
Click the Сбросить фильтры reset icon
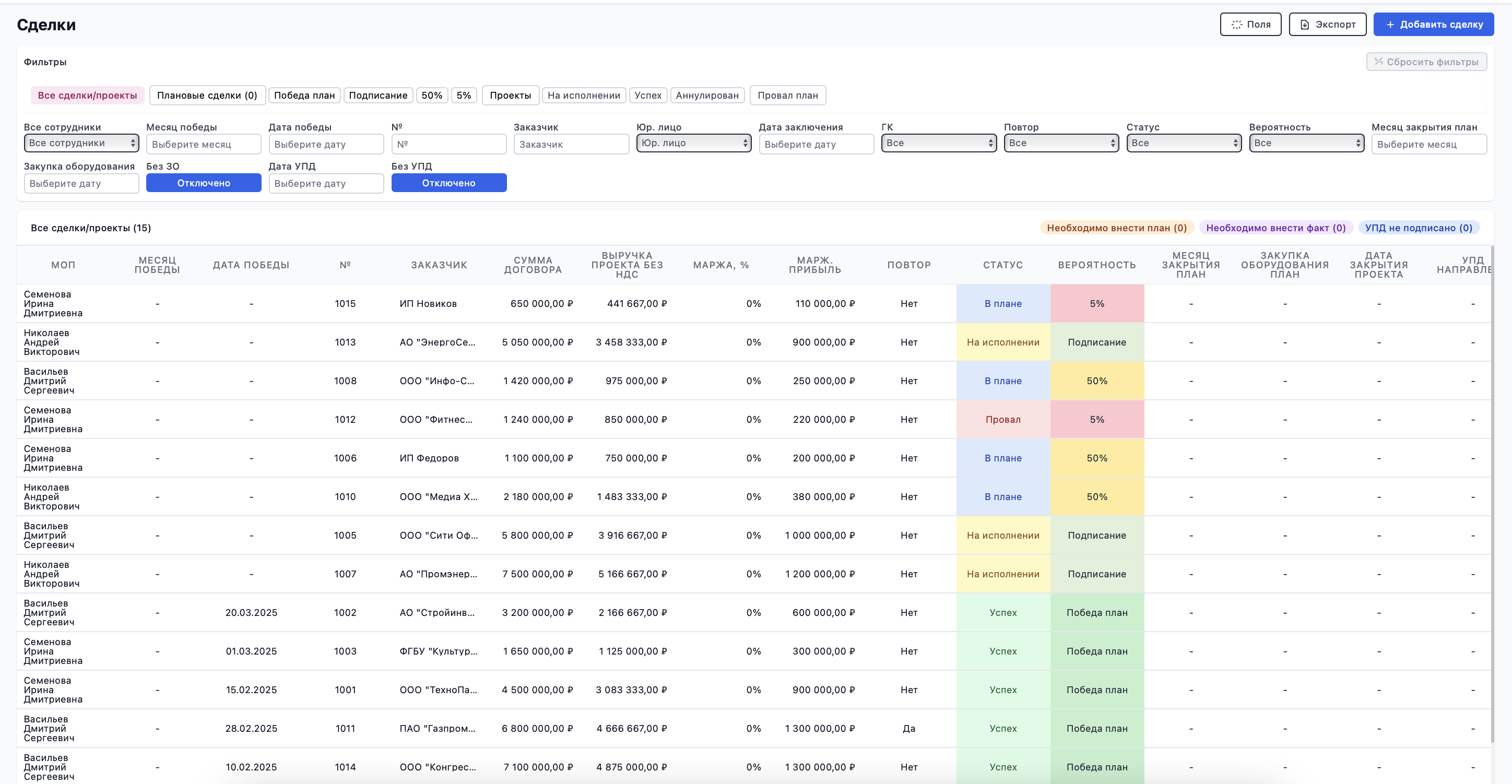[1379, 62]
